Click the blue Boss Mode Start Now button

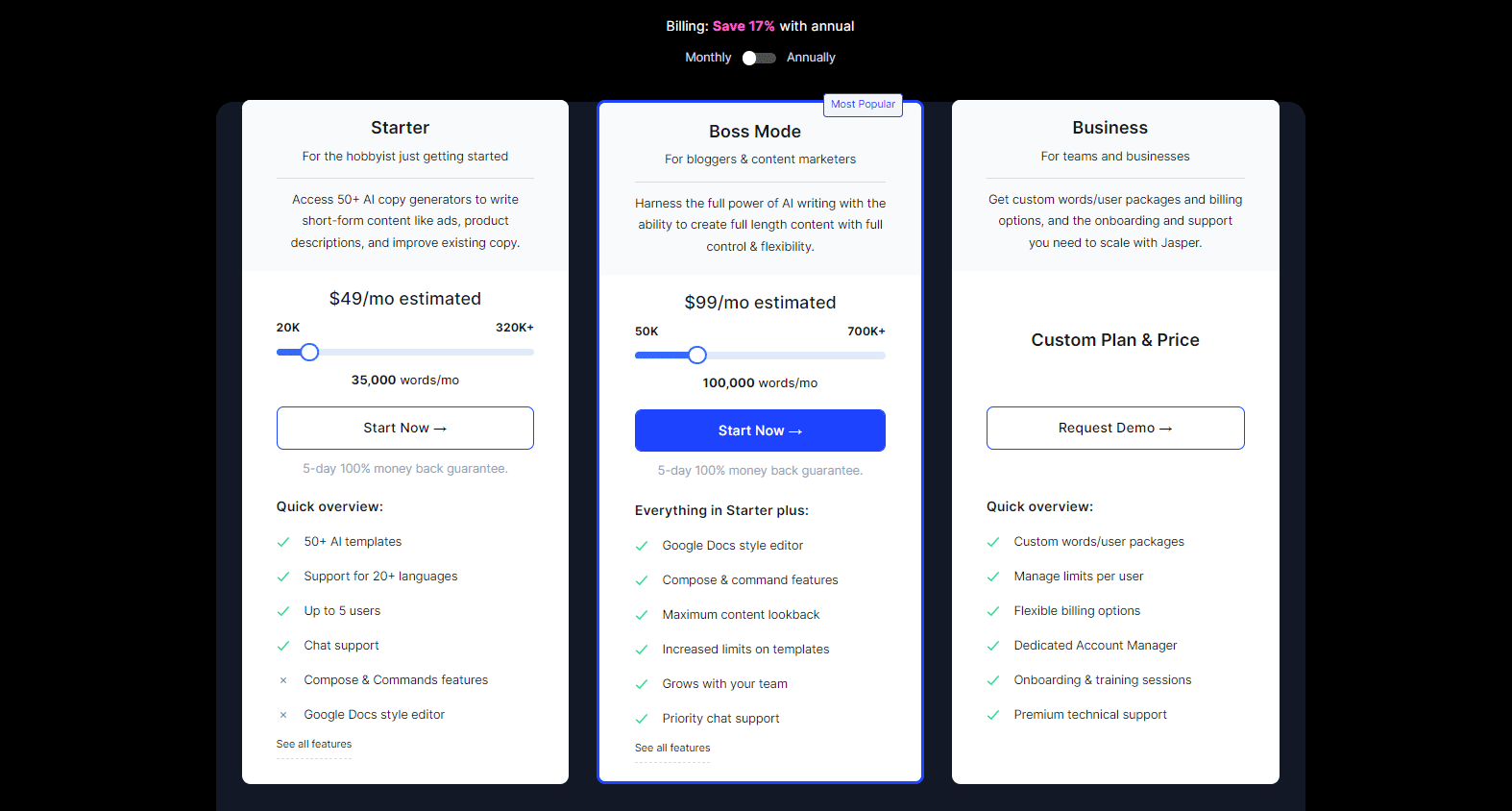pyautogui.click(x=760, y=430)
